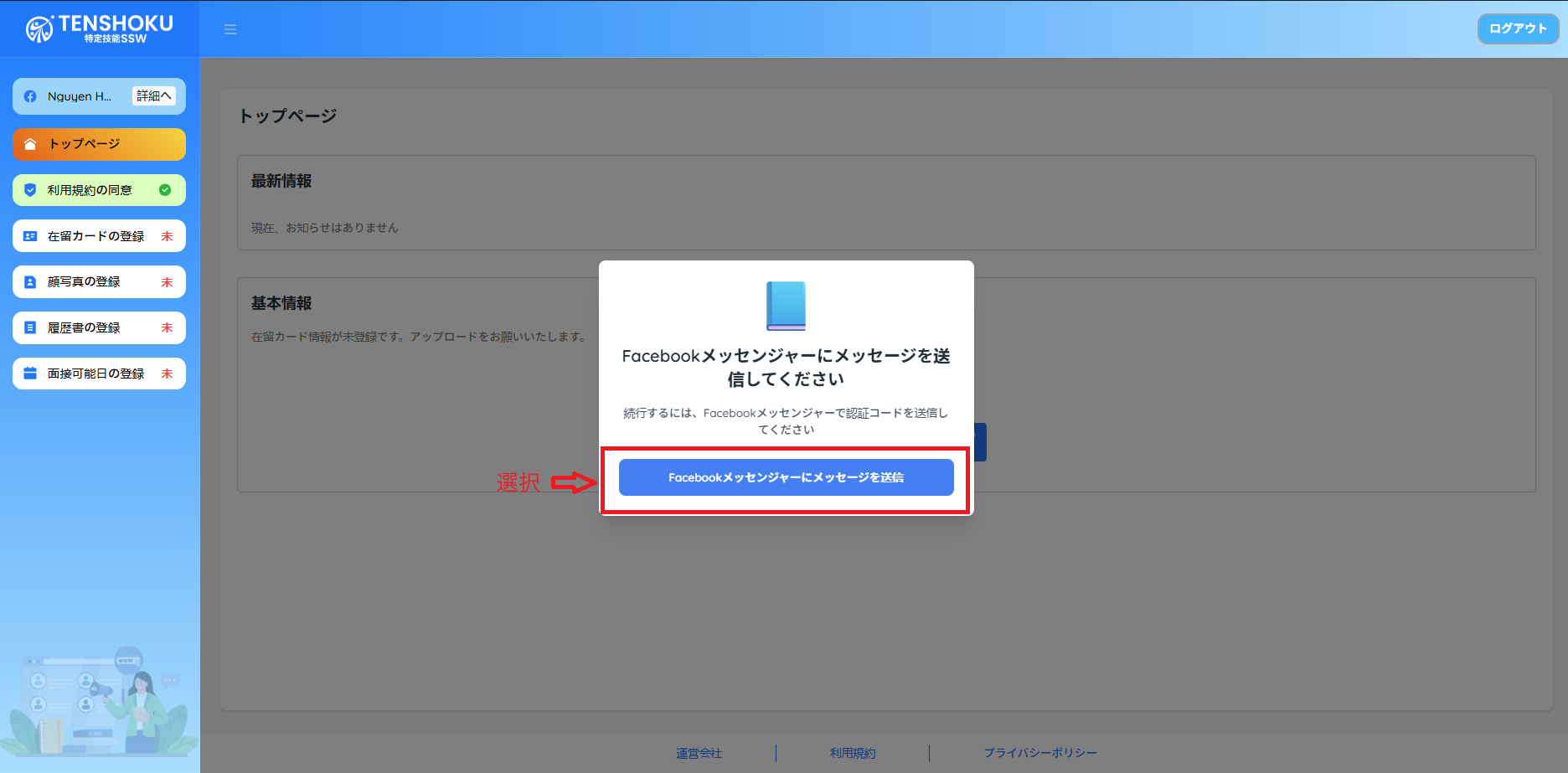Click the document icon for 履歴書の登録

point(30,327)
